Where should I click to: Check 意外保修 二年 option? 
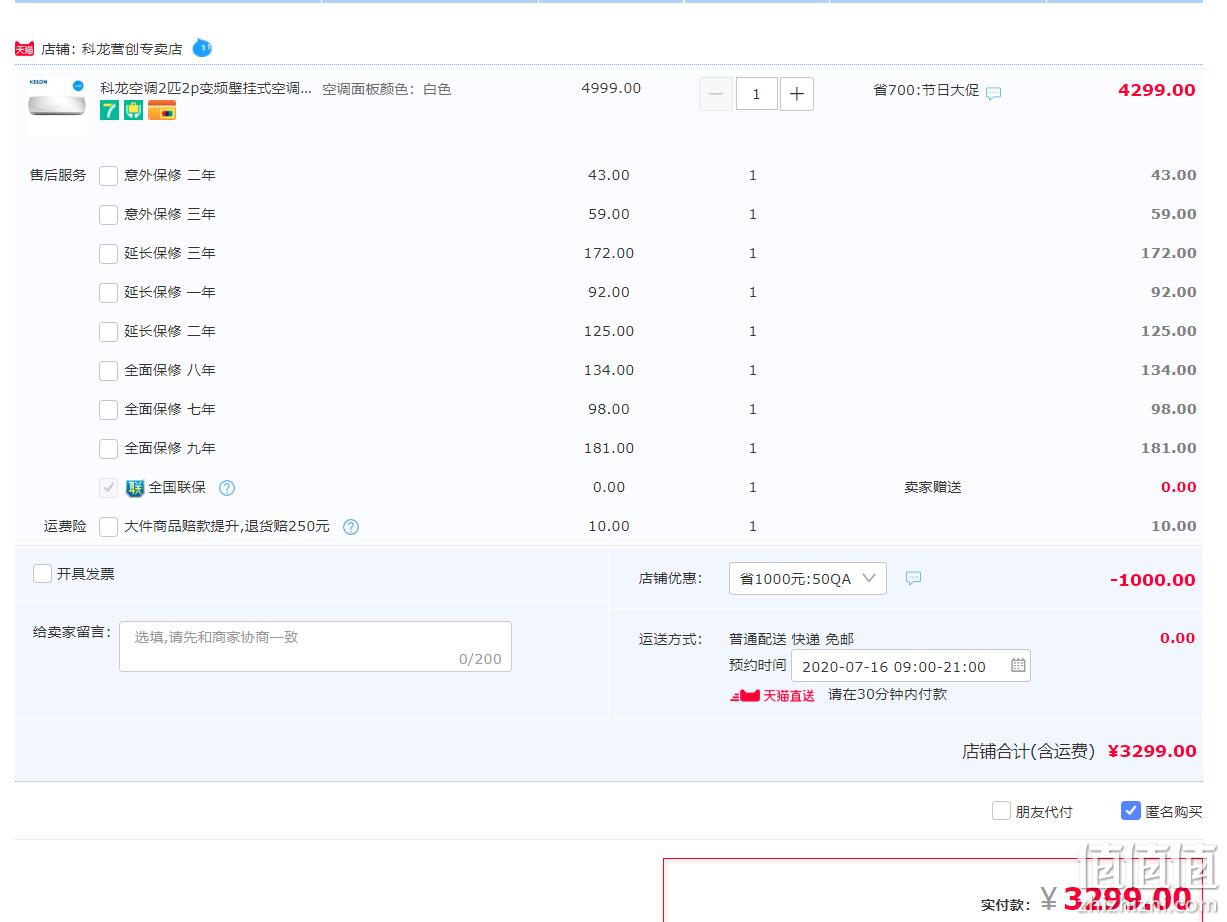point(108,175)
